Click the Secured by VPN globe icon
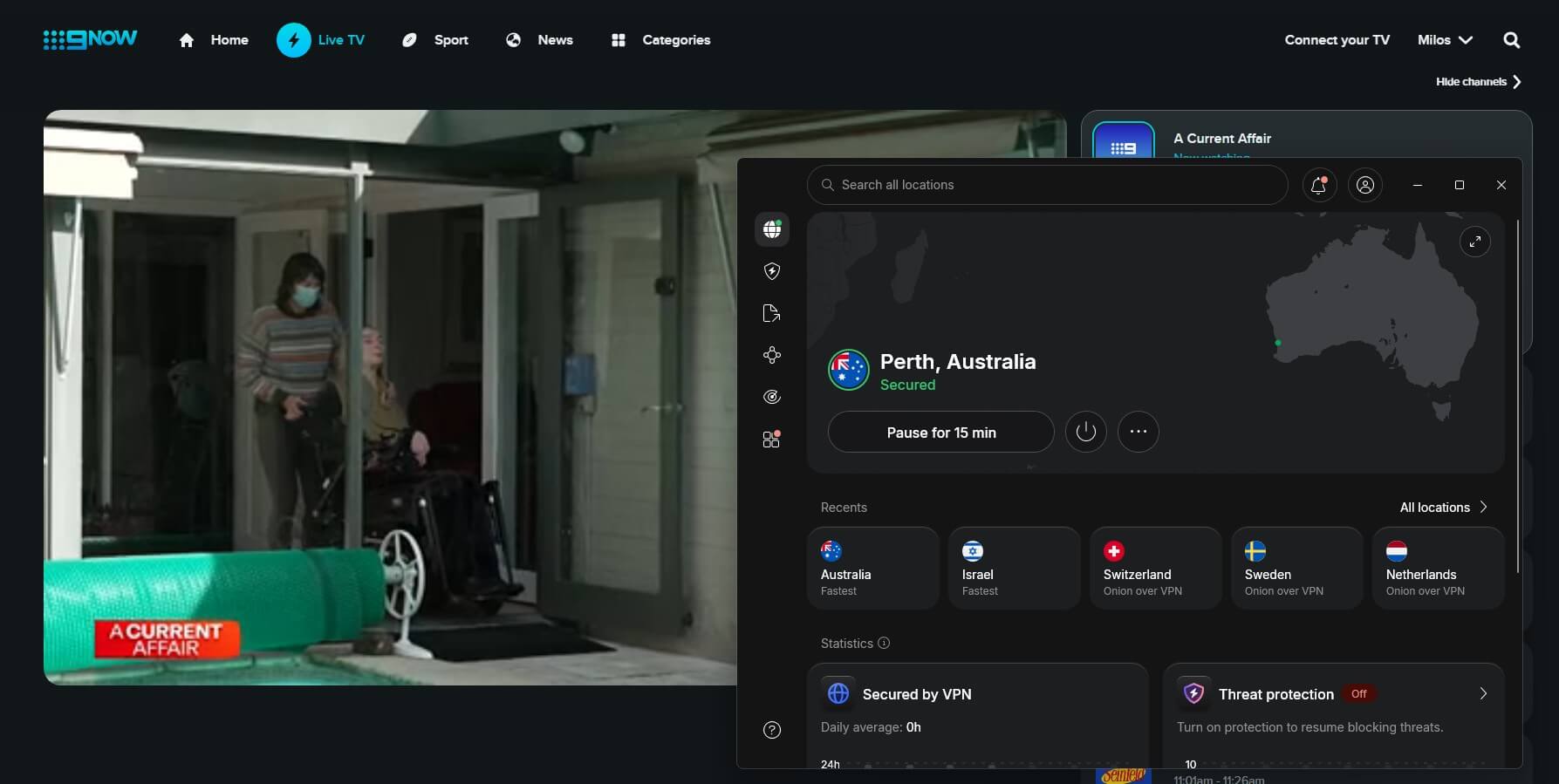1559x784 pixels. pos(838,693)
